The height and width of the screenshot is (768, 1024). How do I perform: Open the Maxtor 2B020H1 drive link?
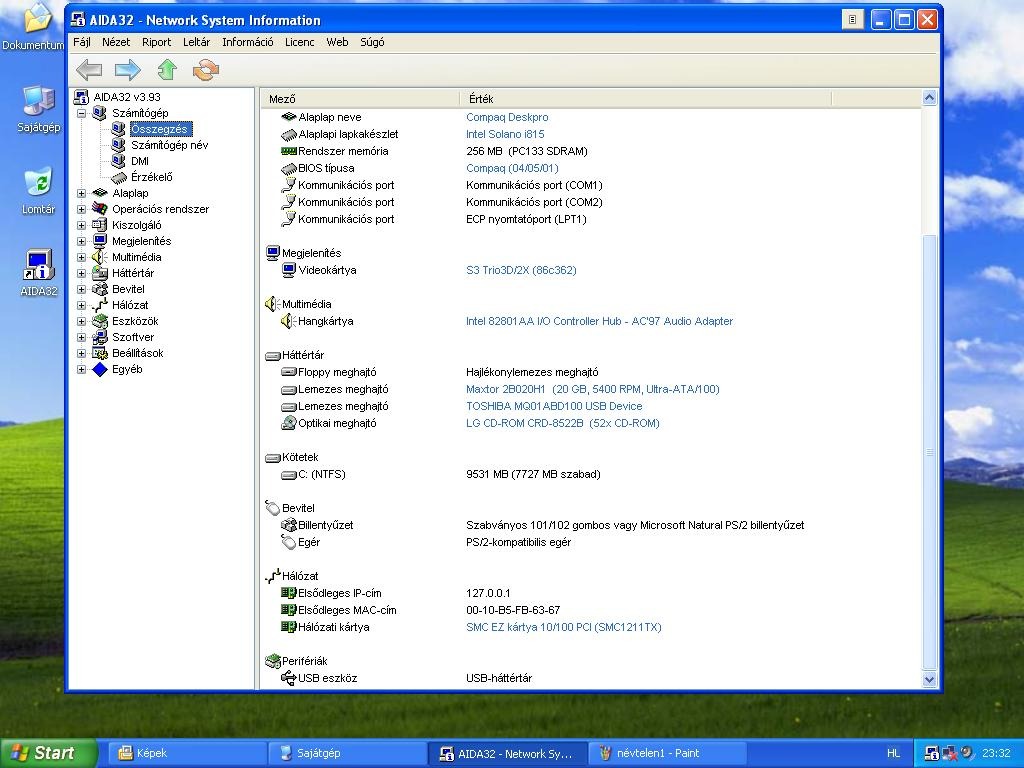[x=592, y=389]
